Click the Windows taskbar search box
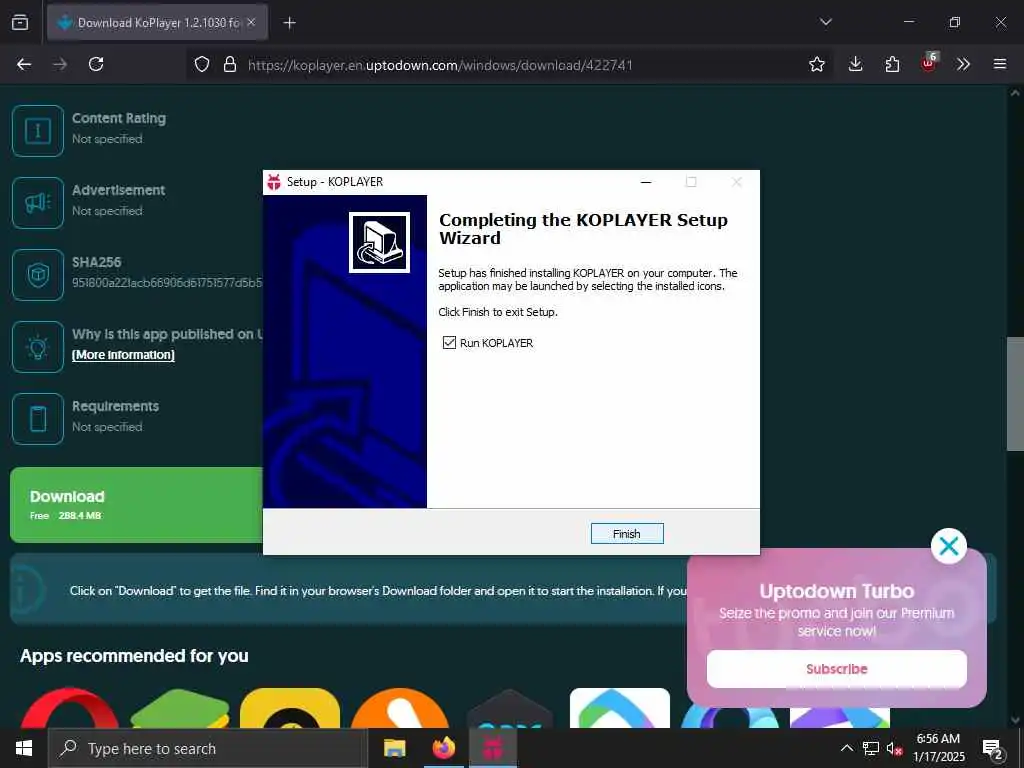Viewport: 1024px width, 768px height. 208,748
